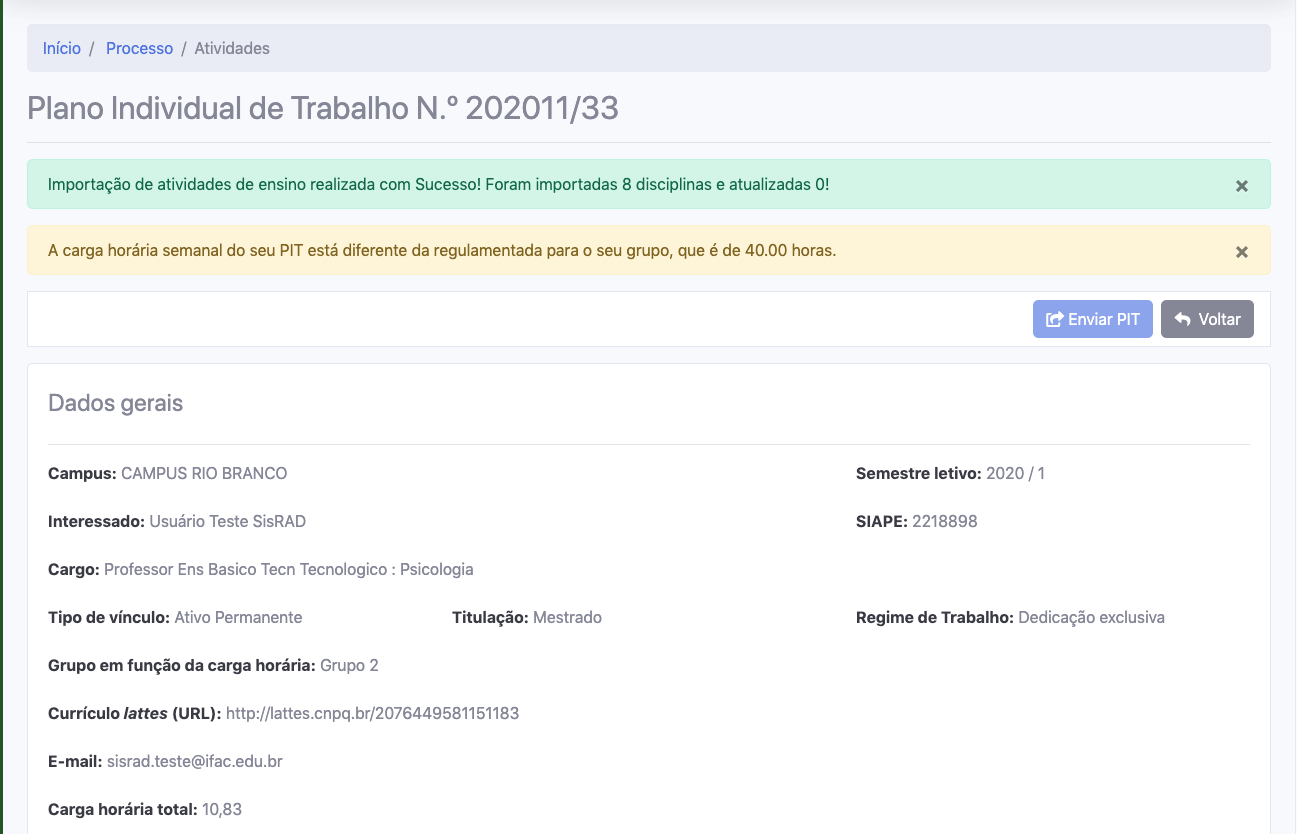Viewport: 1297px width, 834px height.
Task: Dismiss the green import success alert
Action: point(1241,186)
